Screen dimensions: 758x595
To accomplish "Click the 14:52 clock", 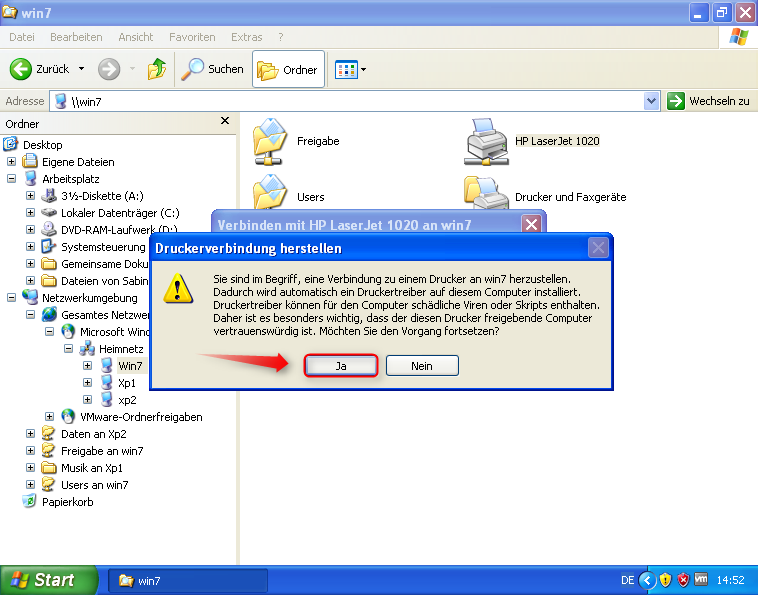I will tap(730, 580).
